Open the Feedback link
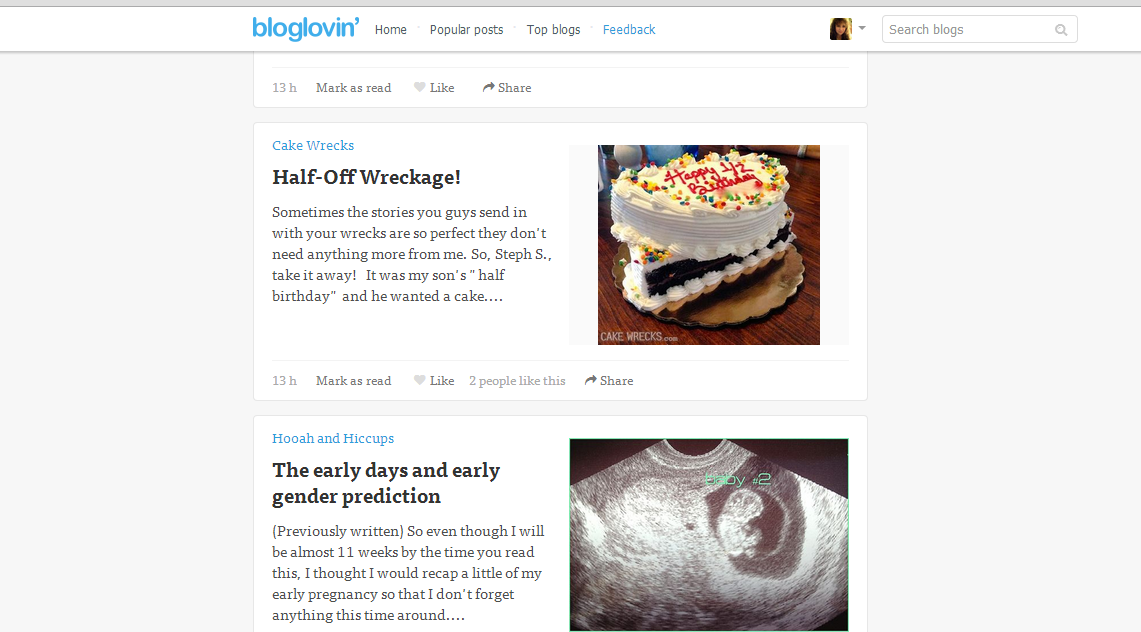1141x632 pixels. pyautogui.click(x=629, y=30)
